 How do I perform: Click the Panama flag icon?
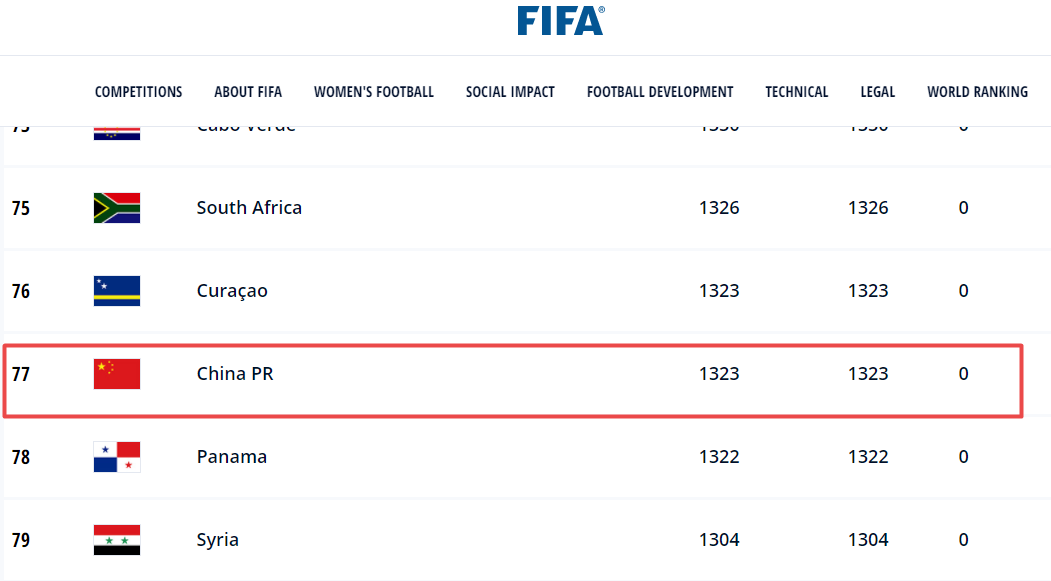pos(117,457)
